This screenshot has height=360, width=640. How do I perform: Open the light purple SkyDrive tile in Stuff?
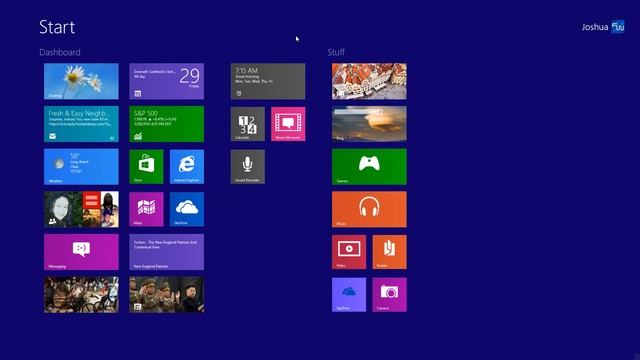click(x=349, y=295)
